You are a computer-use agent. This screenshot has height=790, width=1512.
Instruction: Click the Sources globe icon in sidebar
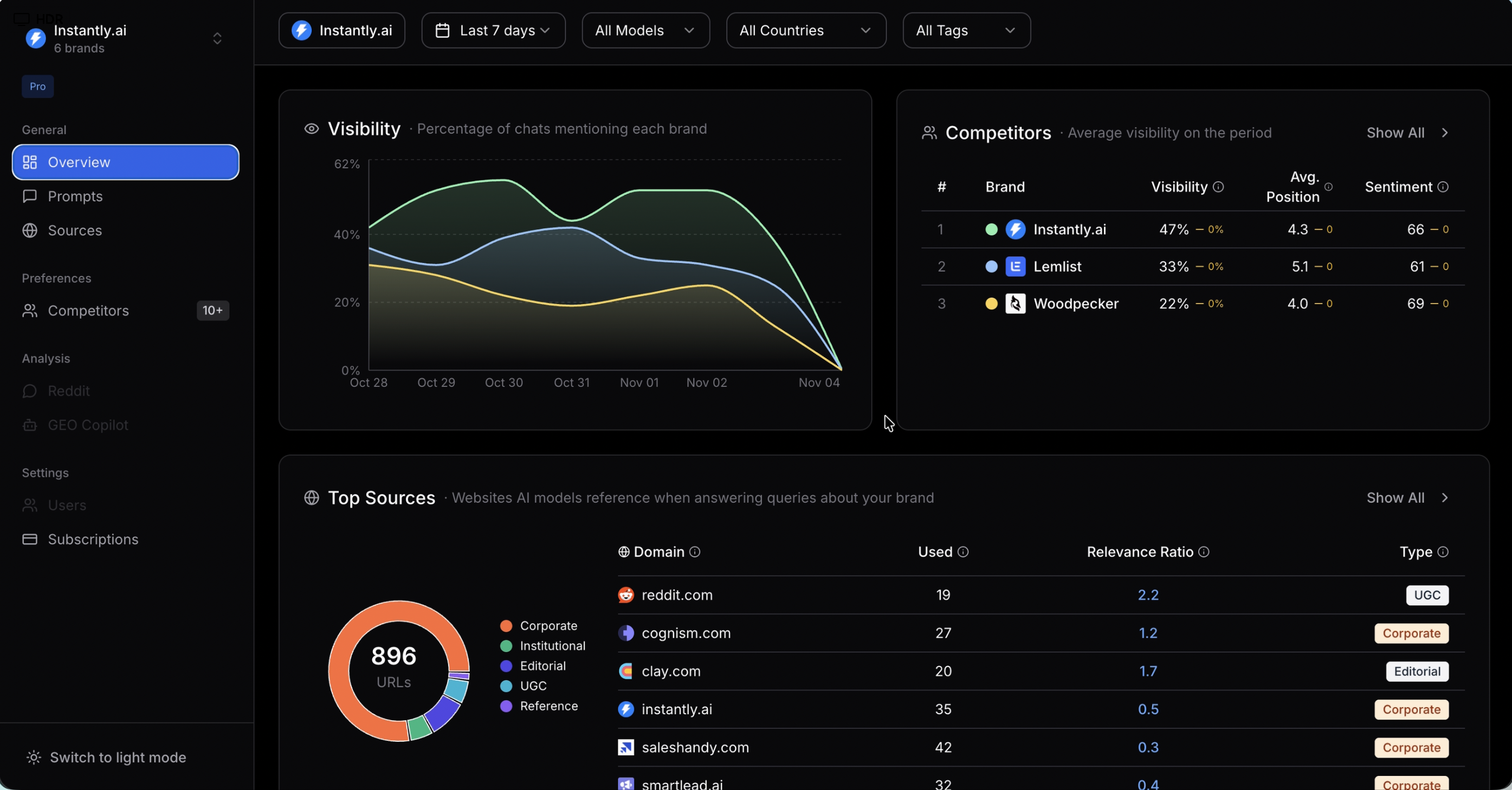[30, 230]
